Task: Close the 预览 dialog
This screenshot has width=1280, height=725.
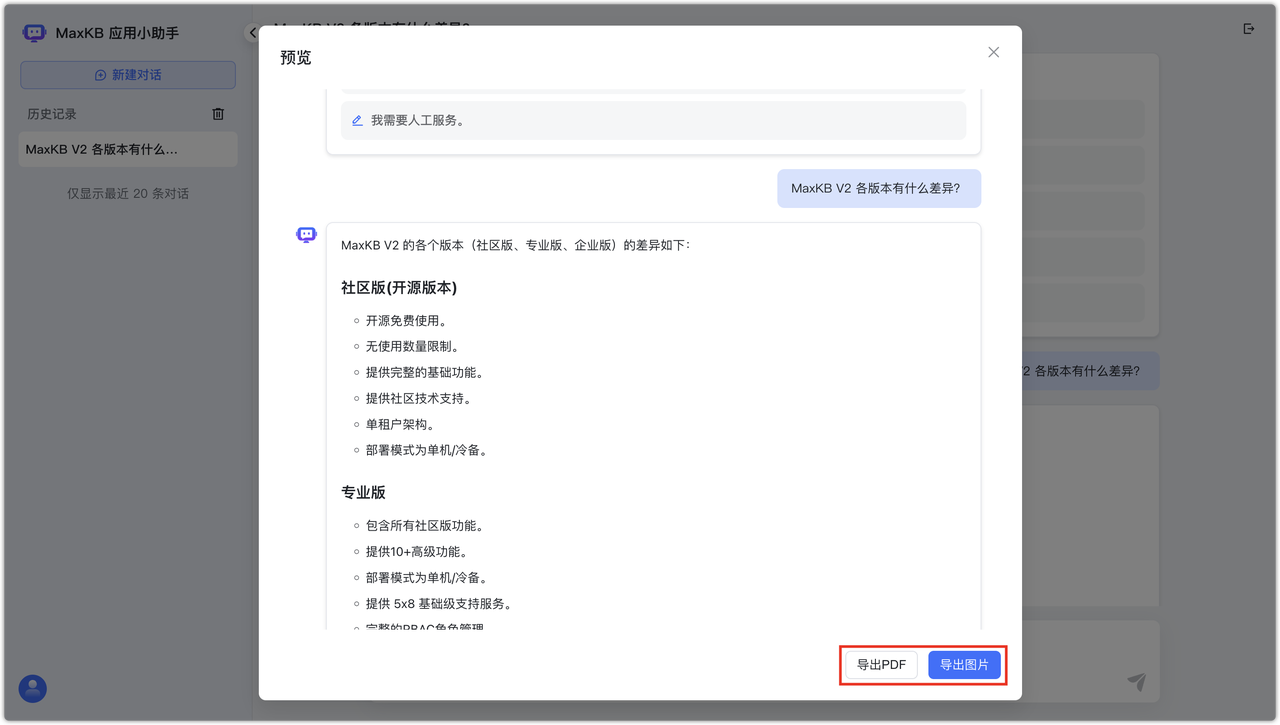Action: click(993, 52)
